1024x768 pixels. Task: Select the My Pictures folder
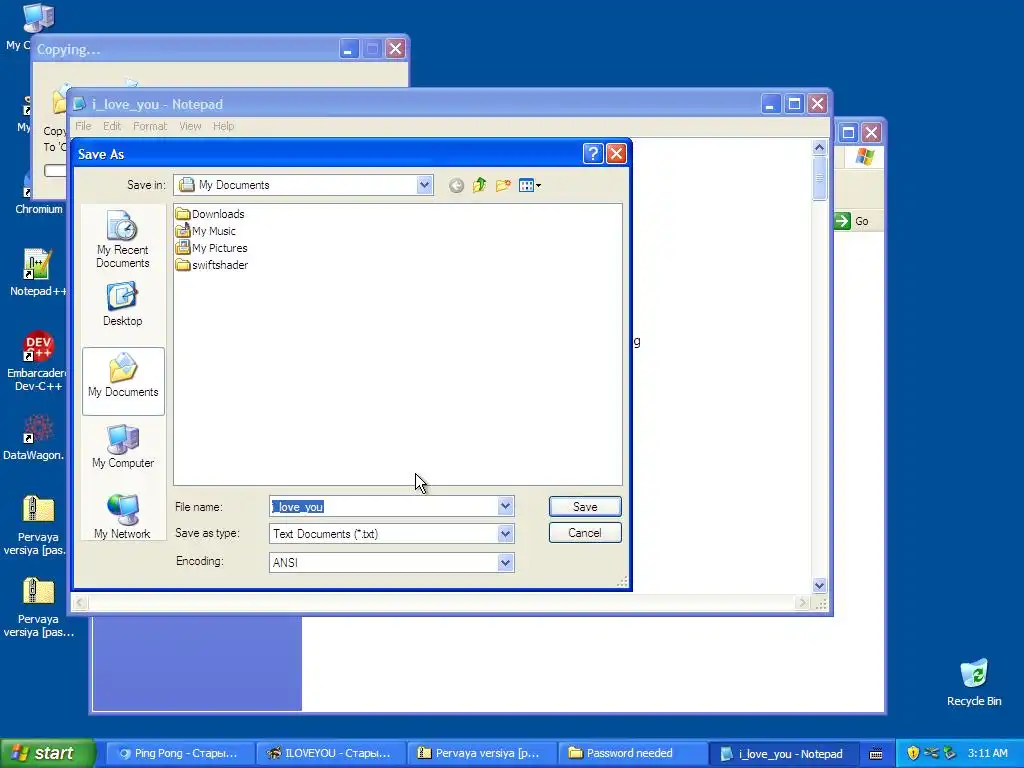coord(212,248)
